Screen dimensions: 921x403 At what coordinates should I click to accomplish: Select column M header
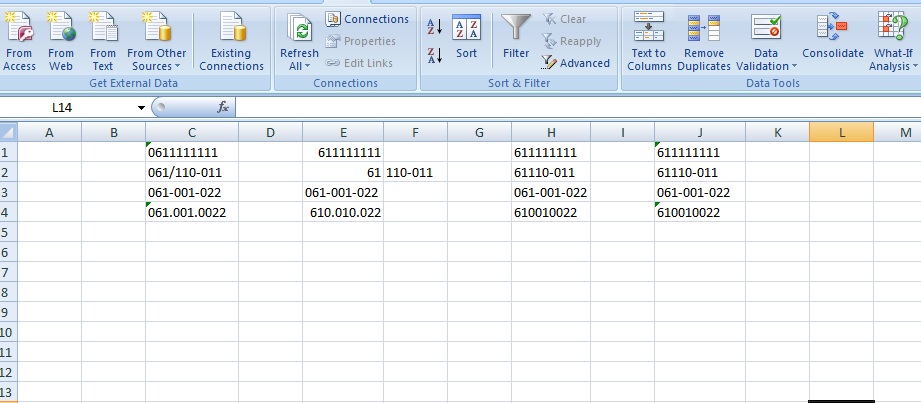click(x=897, y=132)
